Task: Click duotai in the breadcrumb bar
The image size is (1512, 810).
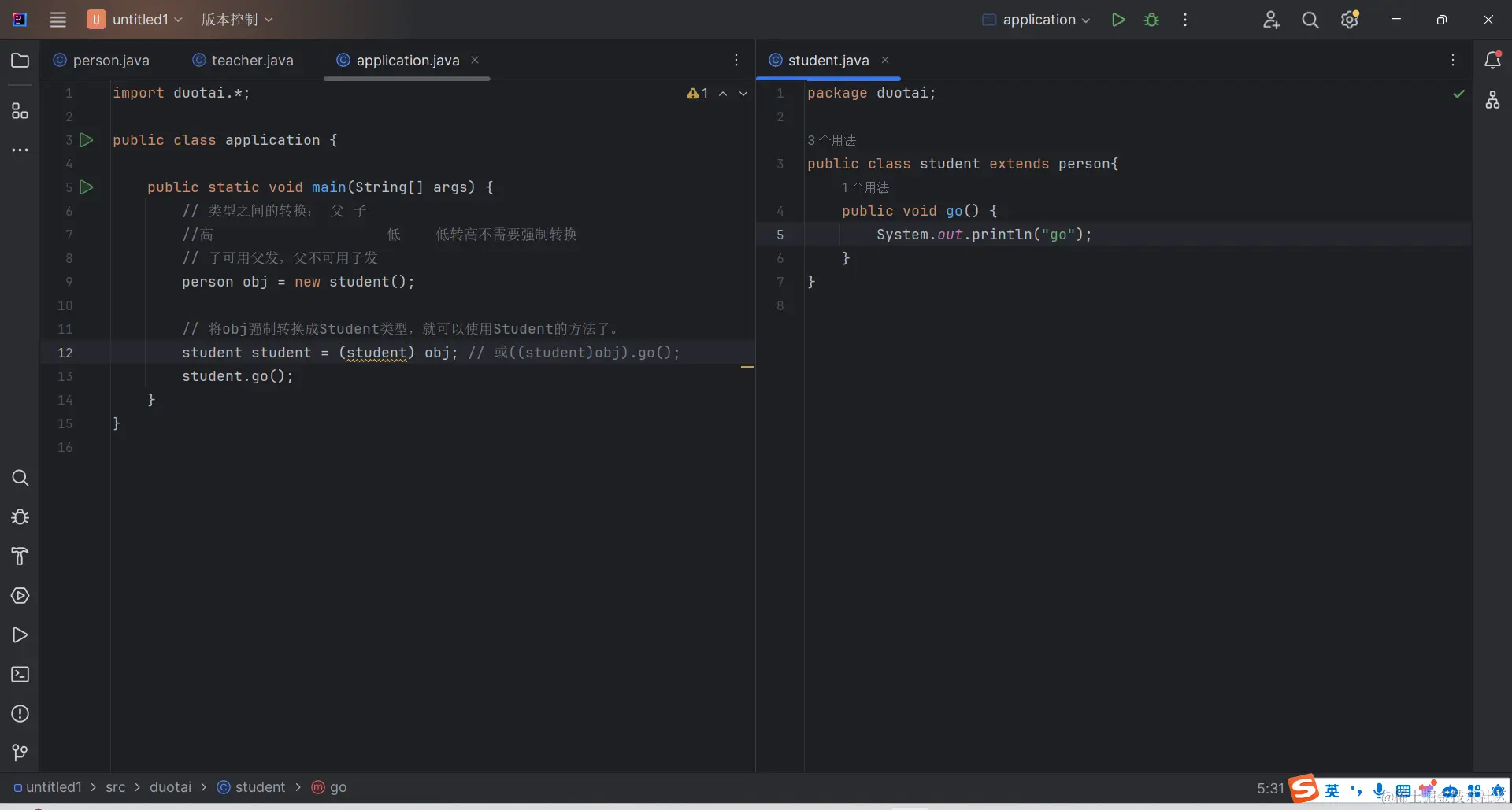Action: (x=171, y=787)
